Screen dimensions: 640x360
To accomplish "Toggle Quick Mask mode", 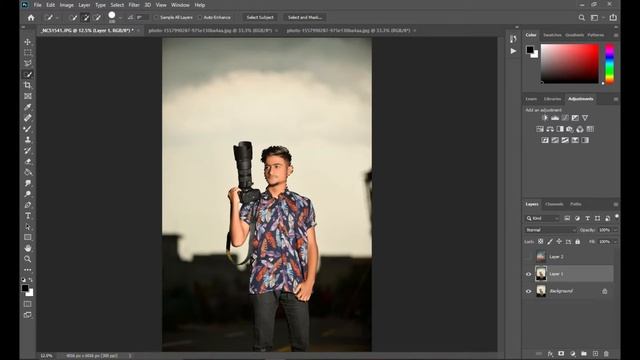I will click(28, 304).
